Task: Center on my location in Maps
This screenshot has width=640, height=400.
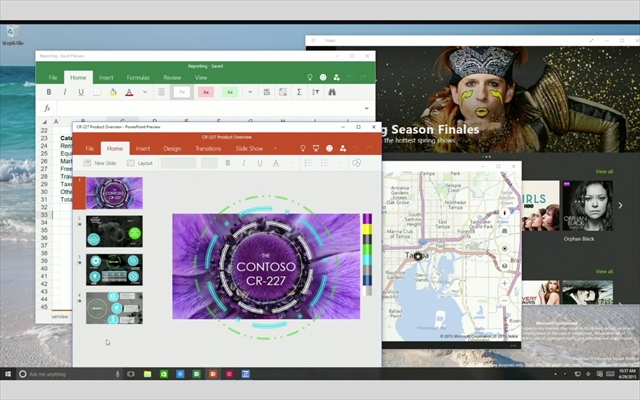Action: (x=504, y=249)
